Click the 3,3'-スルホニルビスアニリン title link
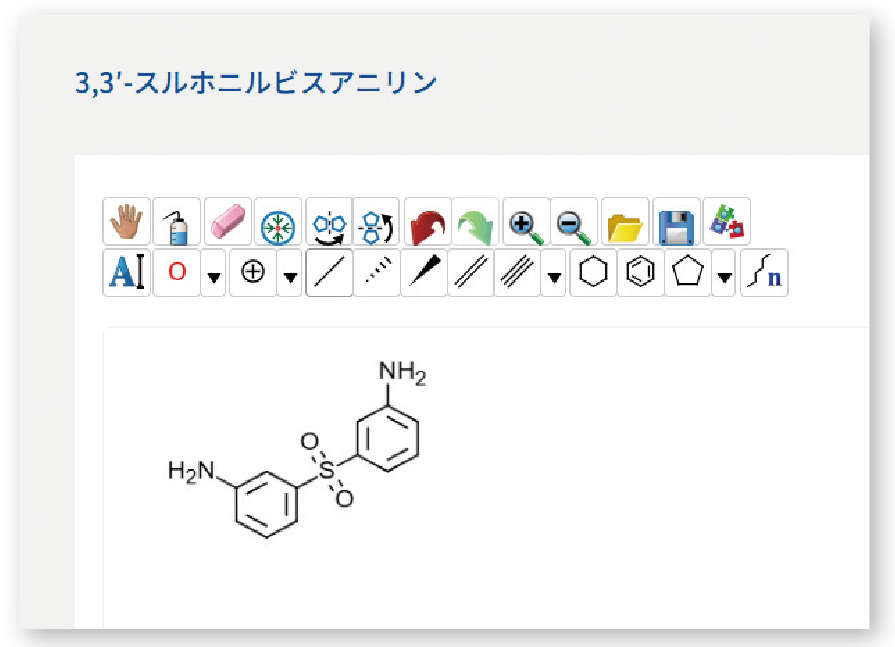Screen dimensions: 895x647 [255, 84]
